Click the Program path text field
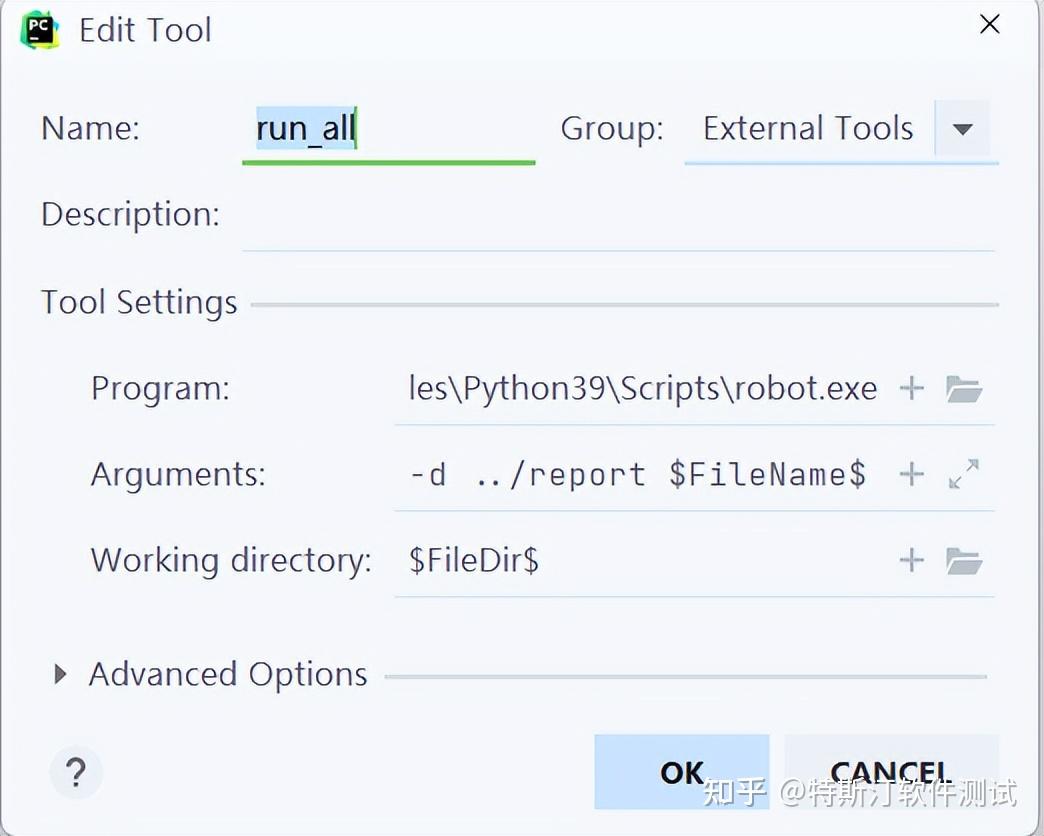This screenshot has width=1044, height=836. click(642, 388)
